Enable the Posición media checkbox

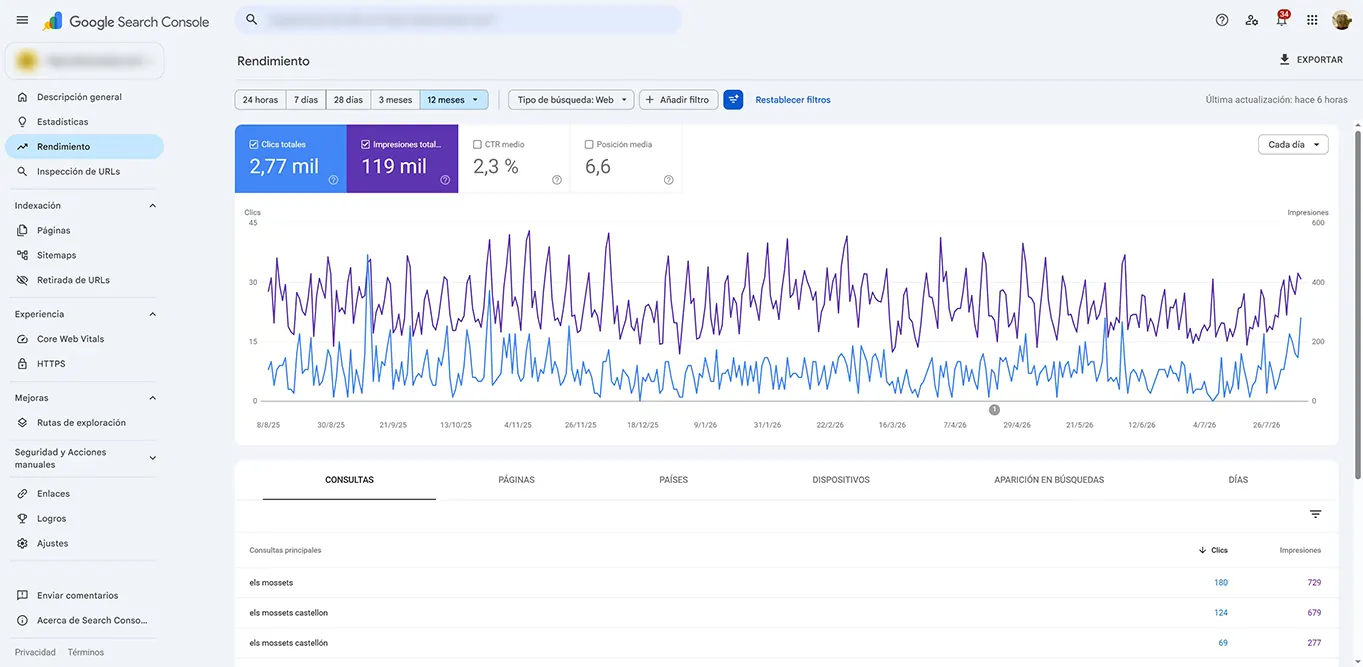click(x=589, y=145)
